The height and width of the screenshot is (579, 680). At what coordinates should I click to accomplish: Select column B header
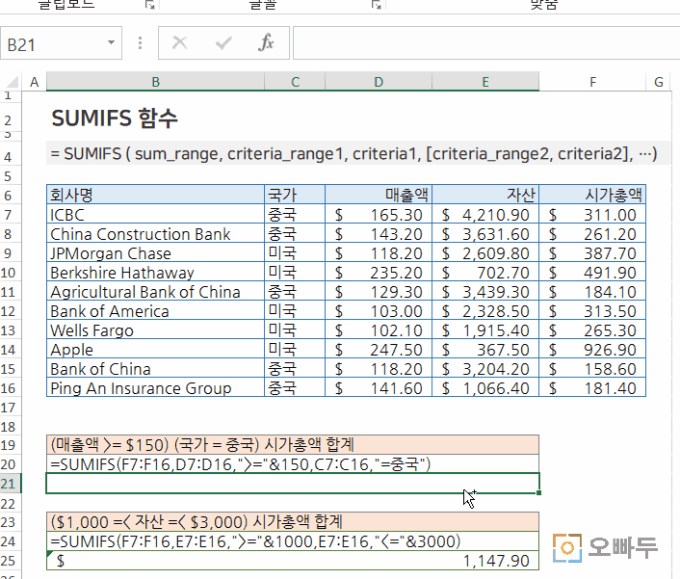click(x=155, y=82)
